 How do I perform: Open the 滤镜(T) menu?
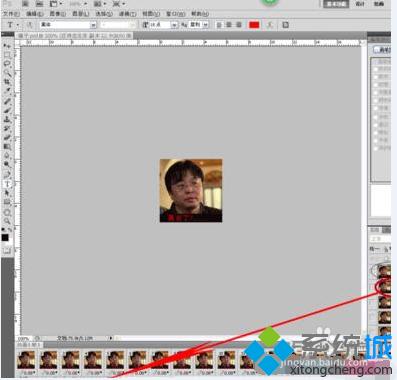pos(128,14)
